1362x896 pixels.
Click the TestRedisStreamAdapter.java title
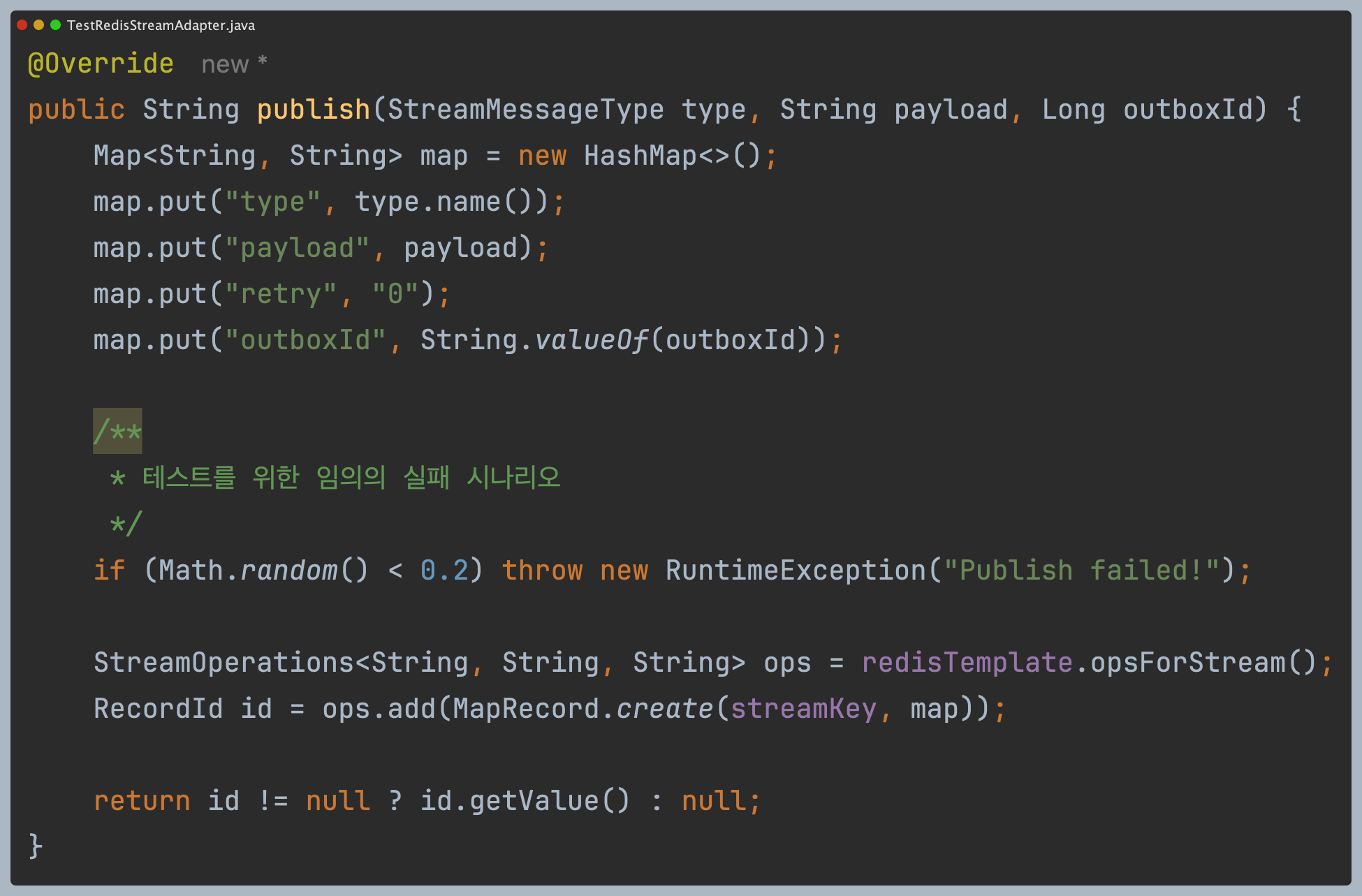(161, 26)
